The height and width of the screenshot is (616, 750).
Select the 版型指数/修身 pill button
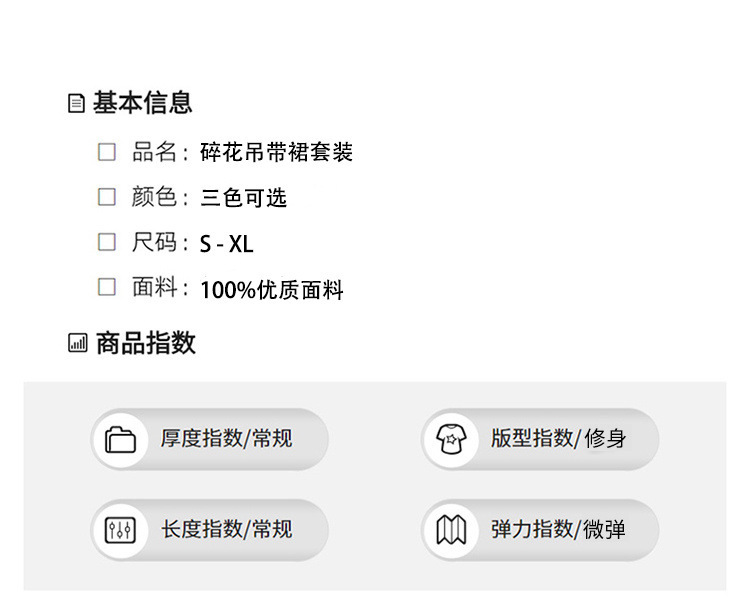pos(540,439)
